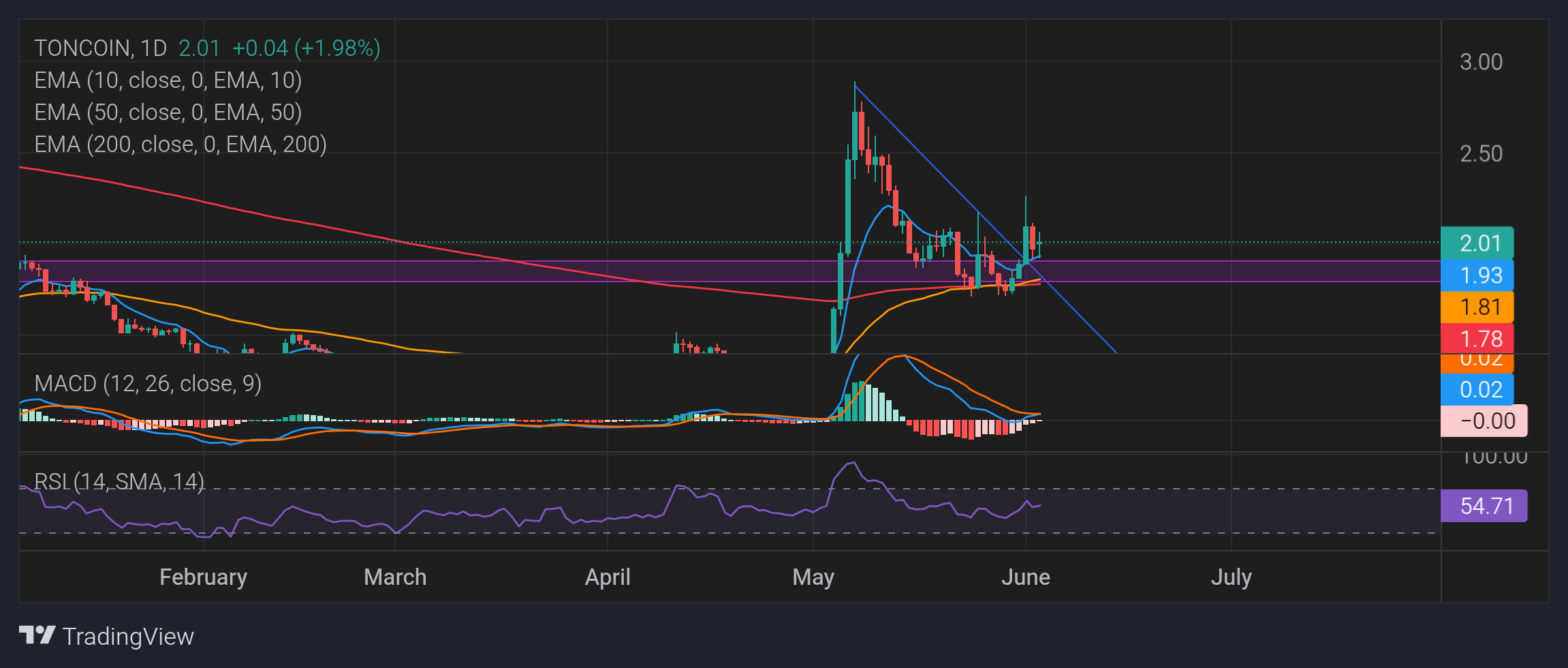Open the TradingView wordmark link

pyautogui.click(x=128, y=636)
